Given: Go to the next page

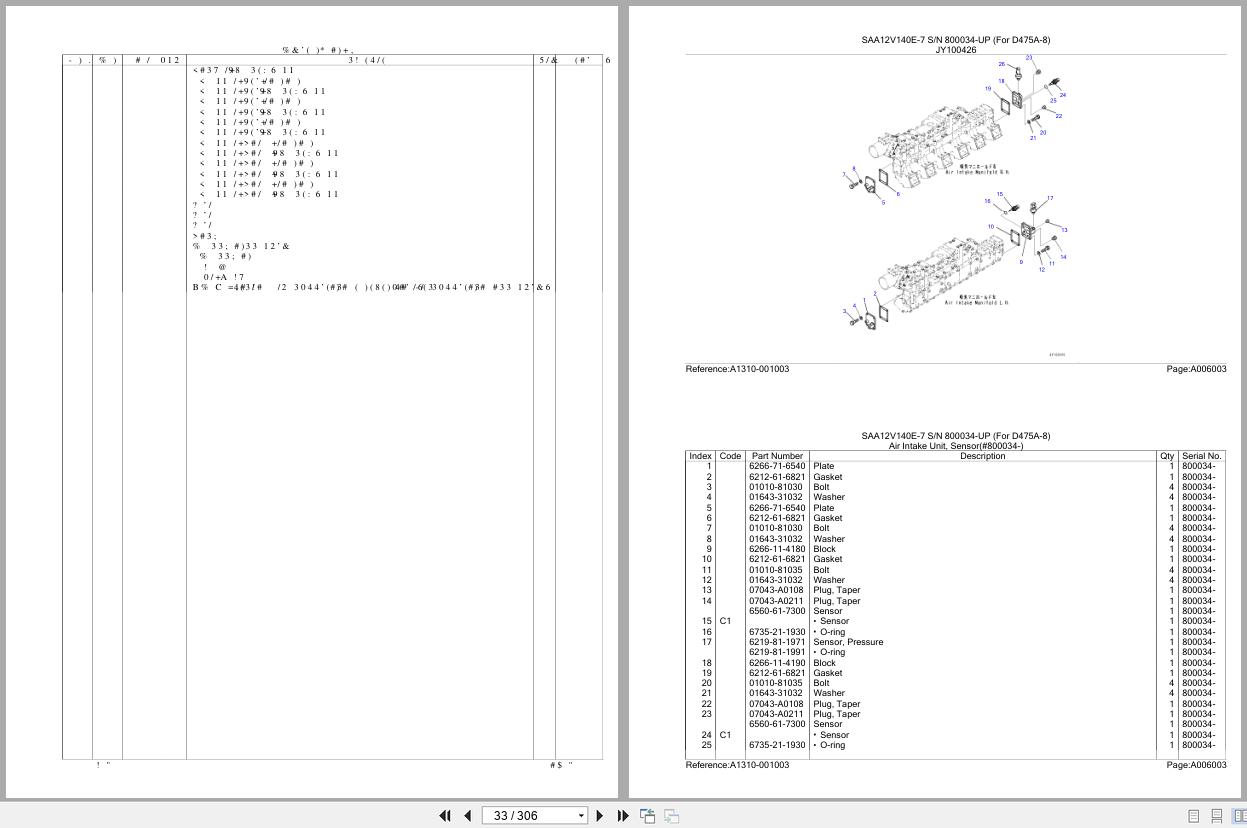Looking at the screenshot, I should click(x=600, y=816).
